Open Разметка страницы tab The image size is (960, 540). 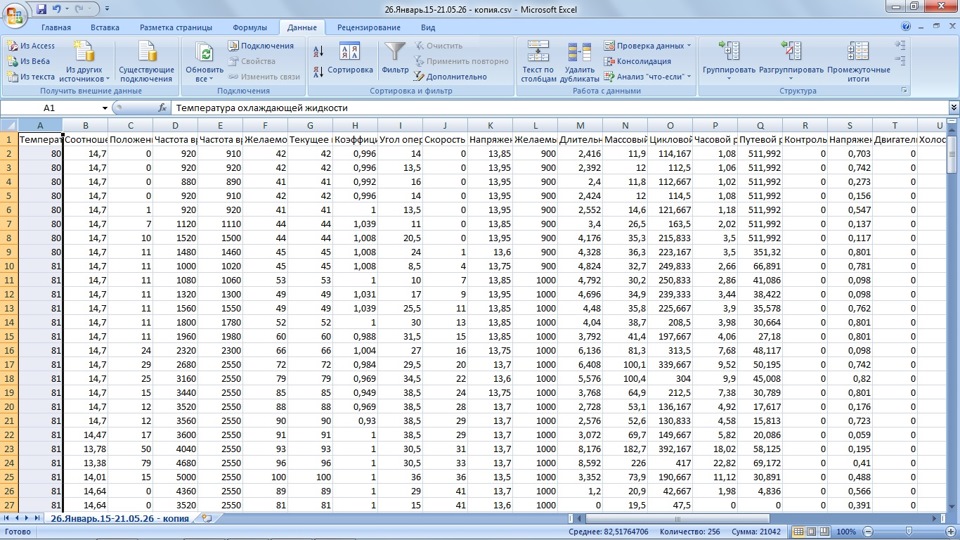click(x=176, y=28)
